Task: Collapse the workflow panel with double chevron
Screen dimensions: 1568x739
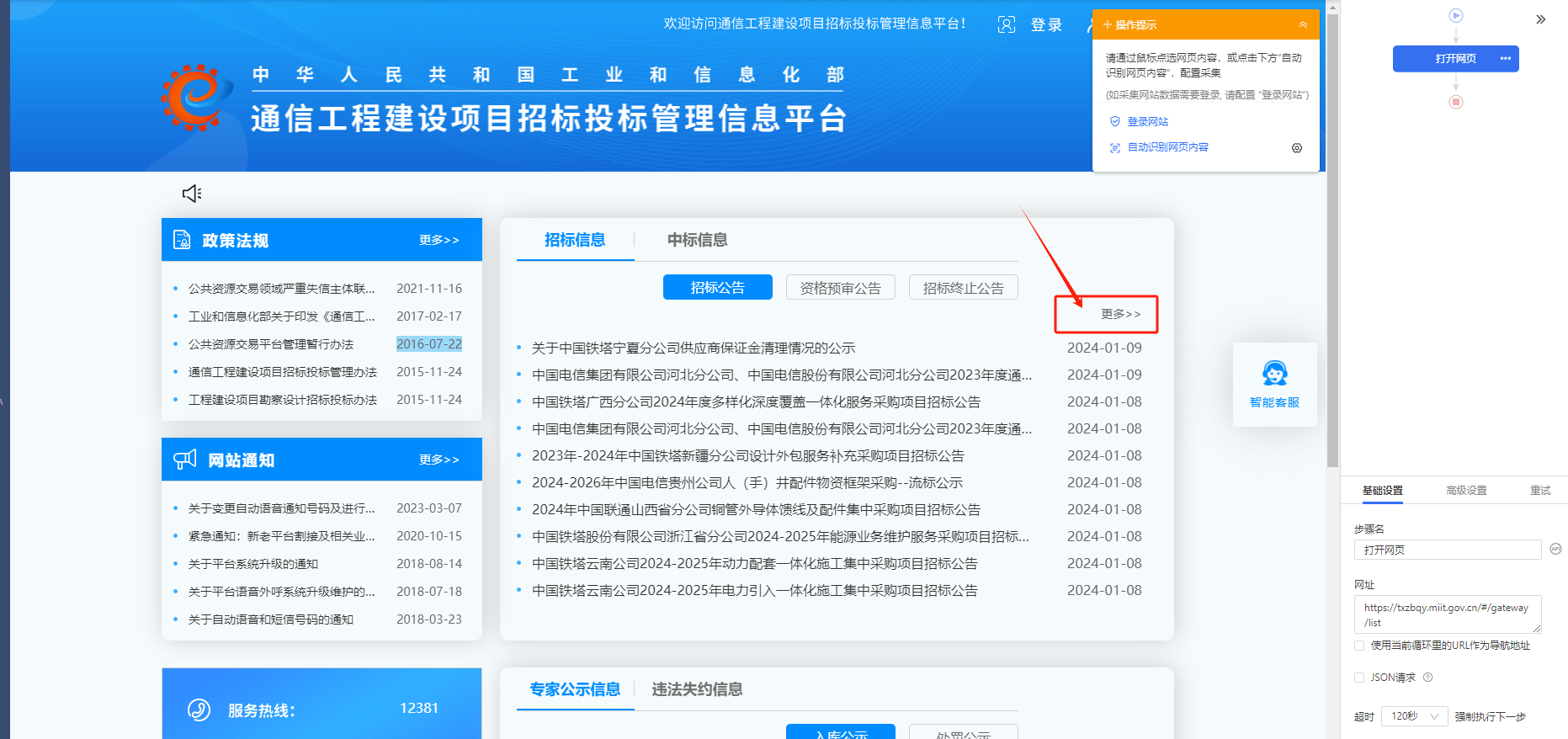Action: tap(1541, 19)
